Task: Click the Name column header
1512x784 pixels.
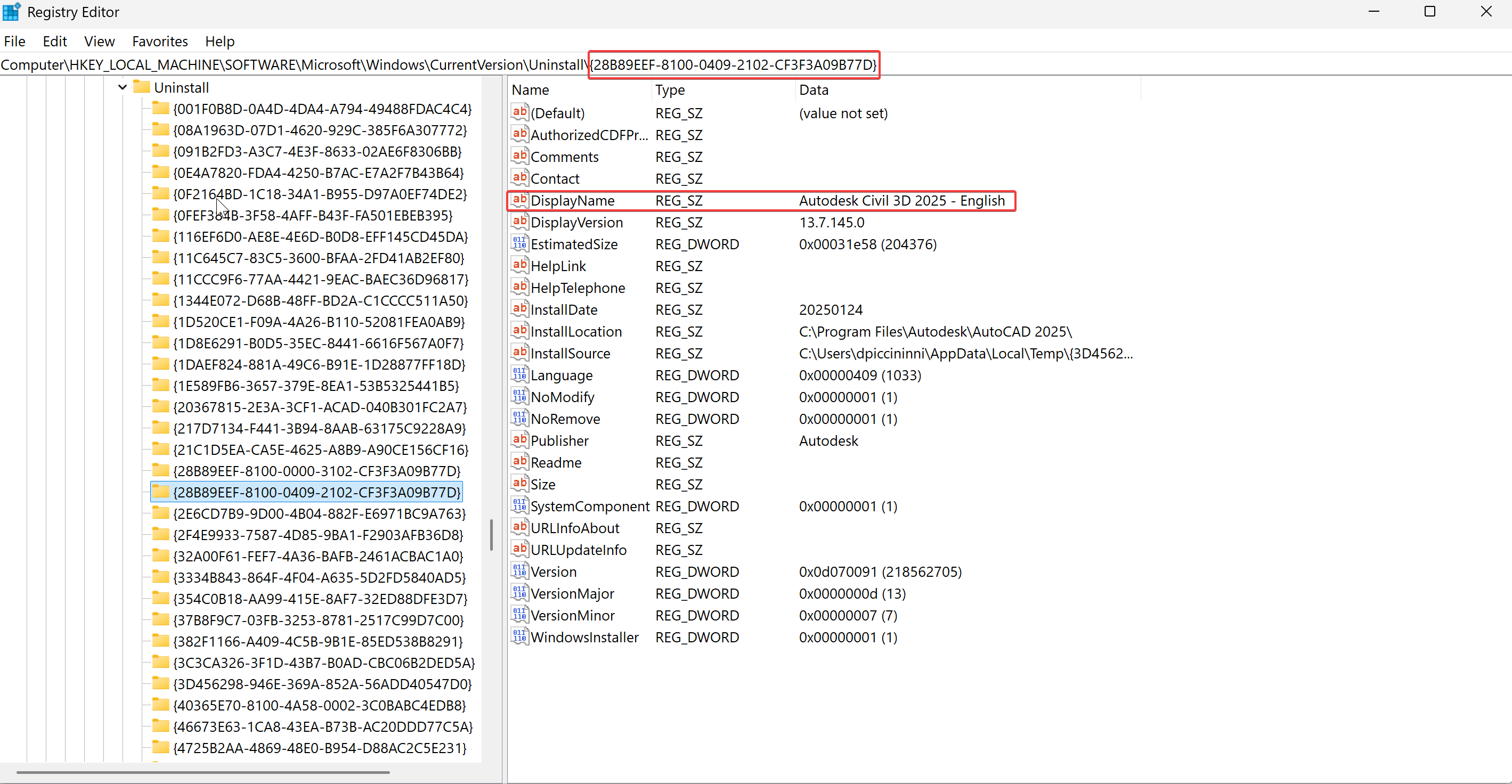Action: tap(579, 90)
